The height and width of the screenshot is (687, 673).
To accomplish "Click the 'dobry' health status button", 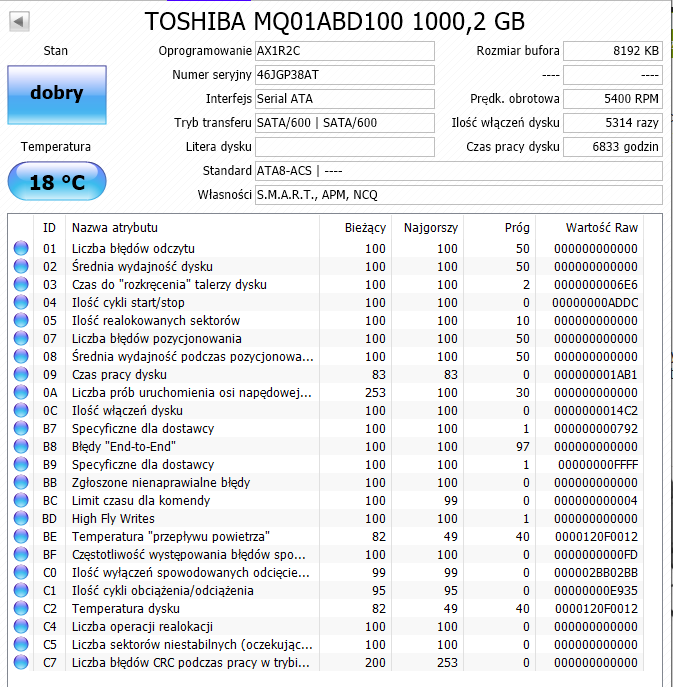I will [57, 95].
